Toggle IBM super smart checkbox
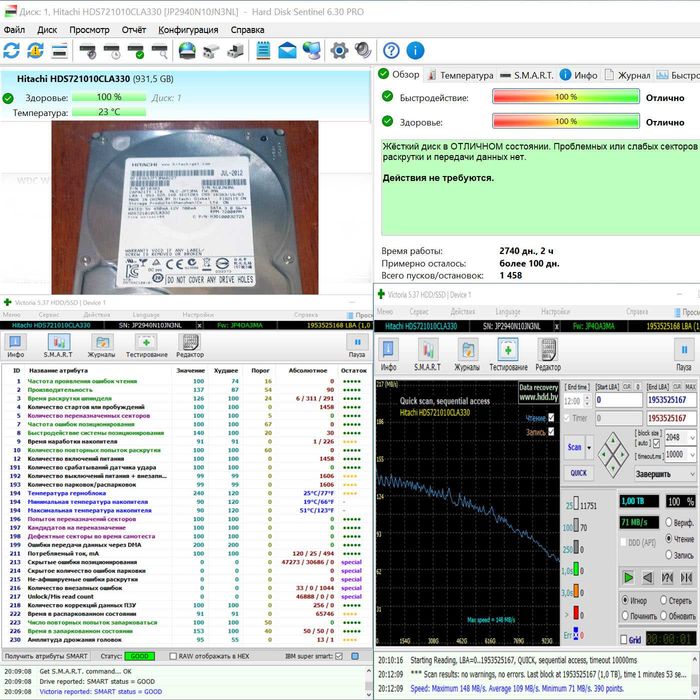 339,656
